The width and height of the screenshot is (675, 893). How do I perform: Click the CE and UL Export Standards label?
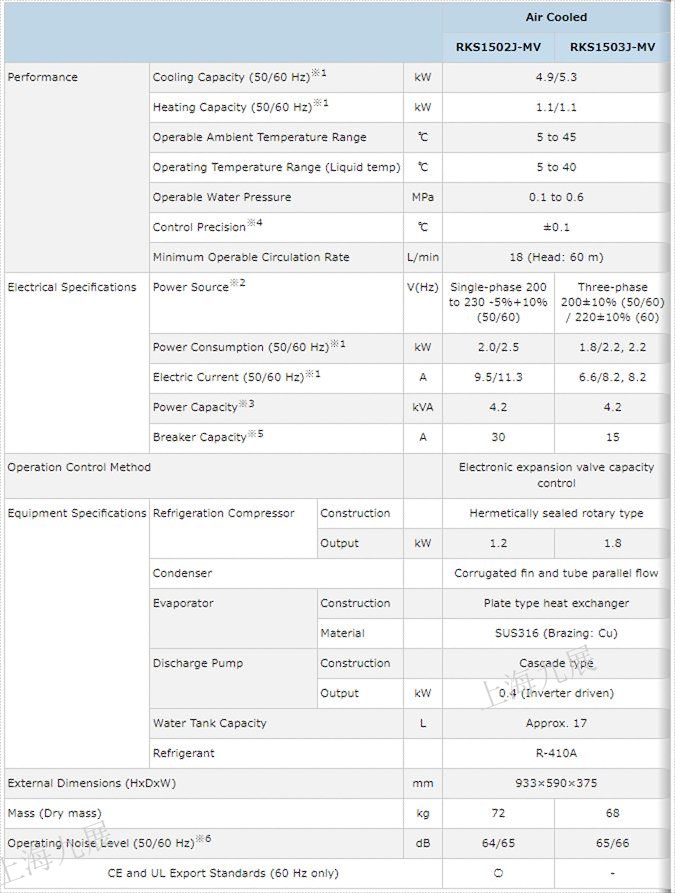click(x=223, y=873)
